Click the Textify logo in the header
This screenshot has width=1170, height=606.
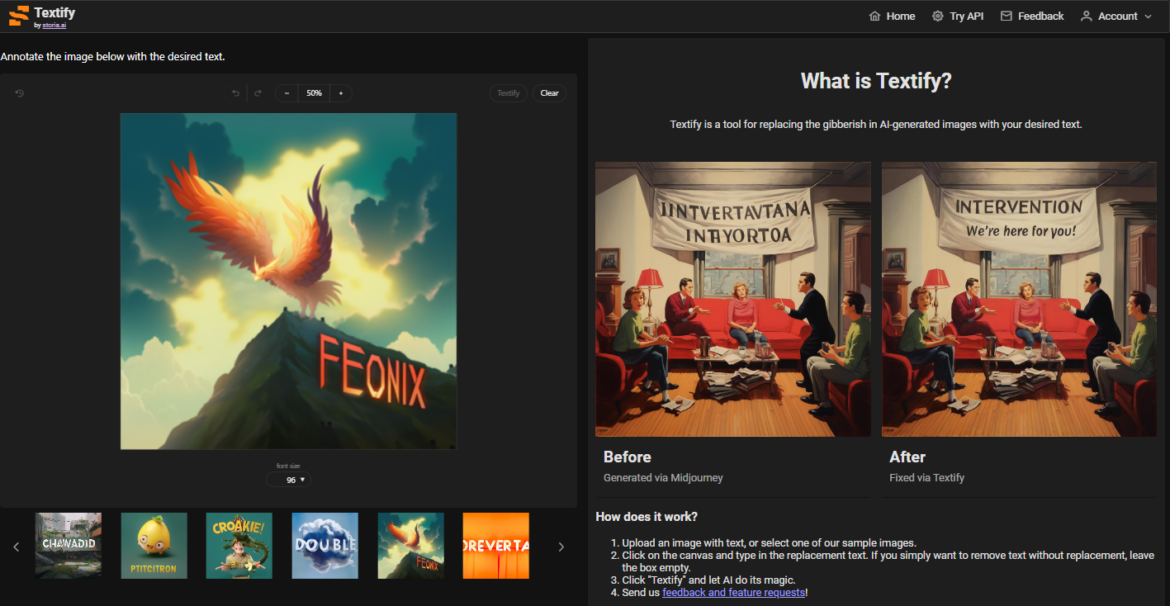41,16
